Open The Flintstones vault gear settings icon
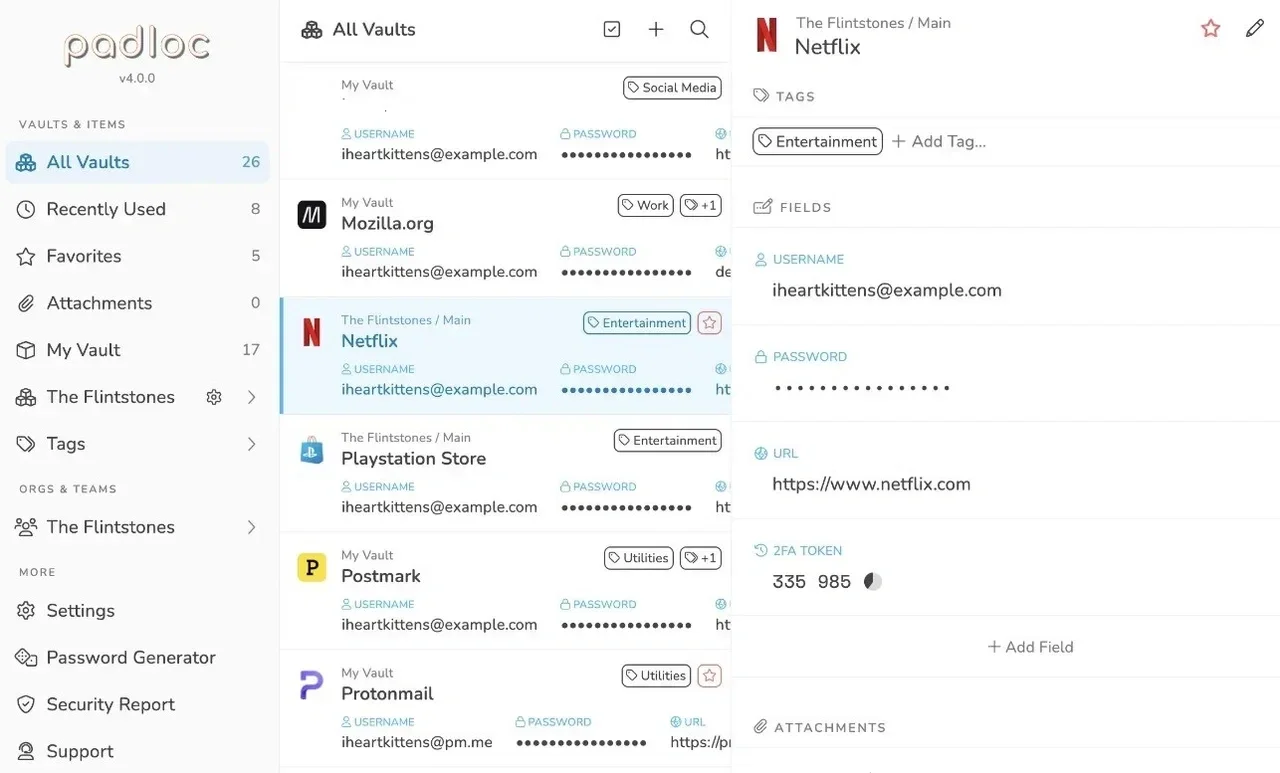Screen dimensions: 1280x773 pyautogui.click(x=214, y=397)
